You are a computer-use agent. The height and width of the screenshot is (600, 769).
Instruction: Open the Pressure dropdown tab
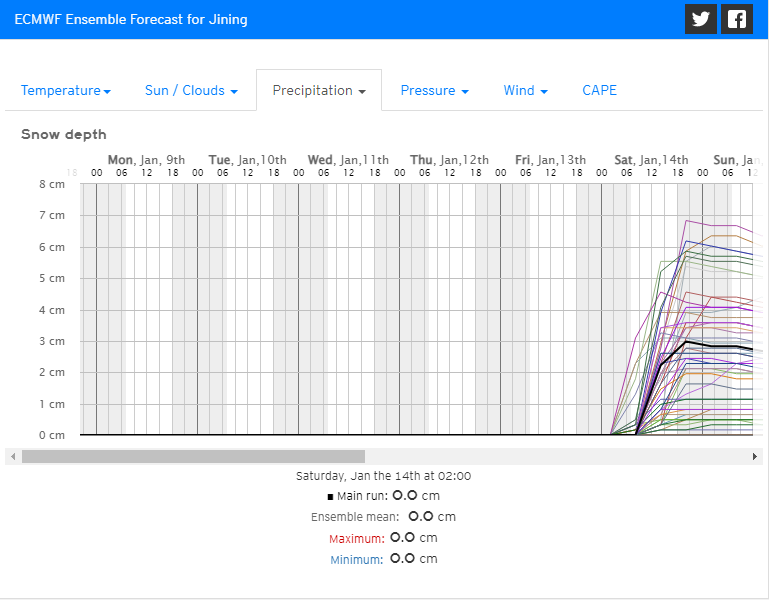[435, 90]
